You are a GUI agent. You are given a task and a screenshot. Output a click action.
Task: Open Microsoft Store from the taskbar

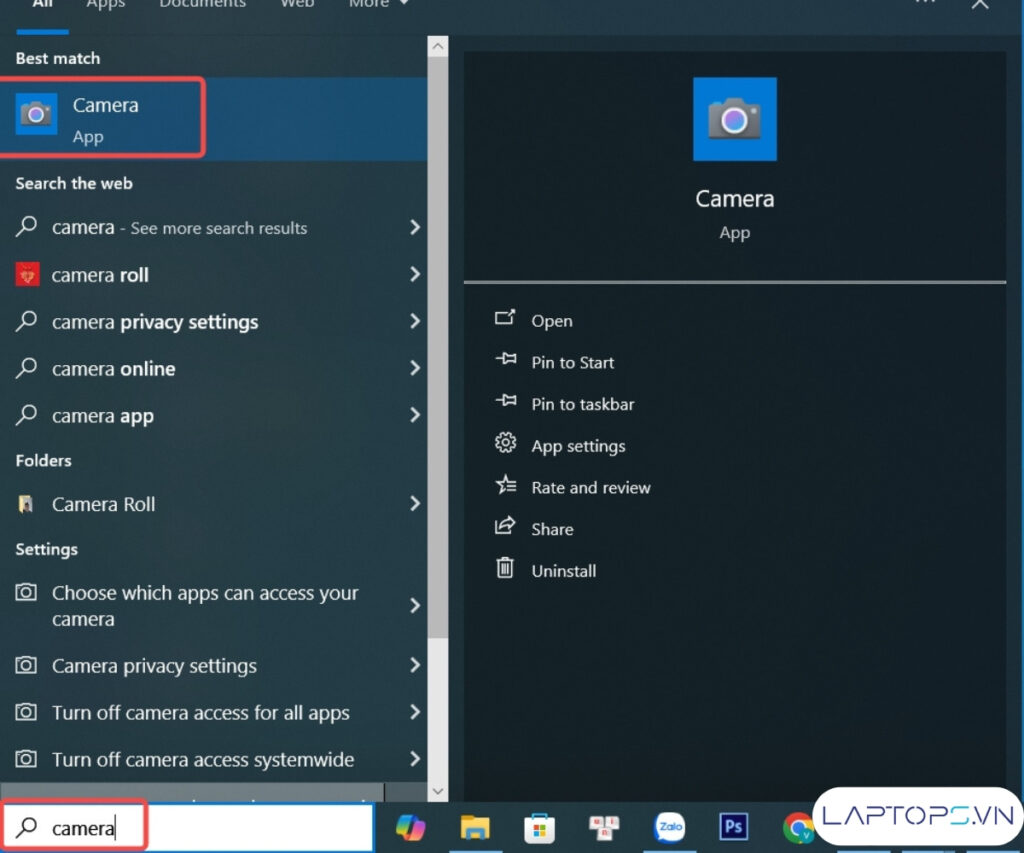coord(539,827)
